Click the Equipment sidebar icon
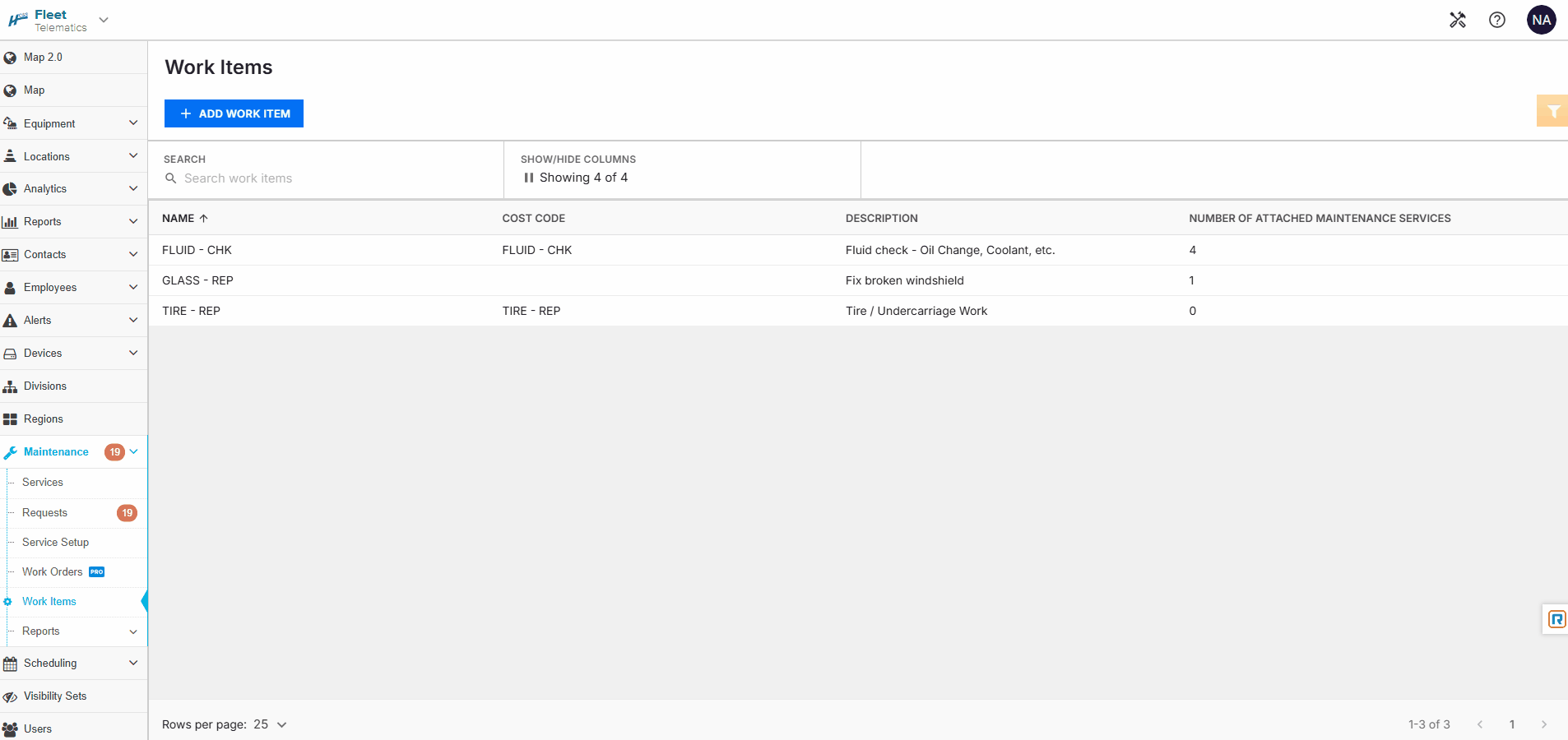1568x740 pixels. 10,123
